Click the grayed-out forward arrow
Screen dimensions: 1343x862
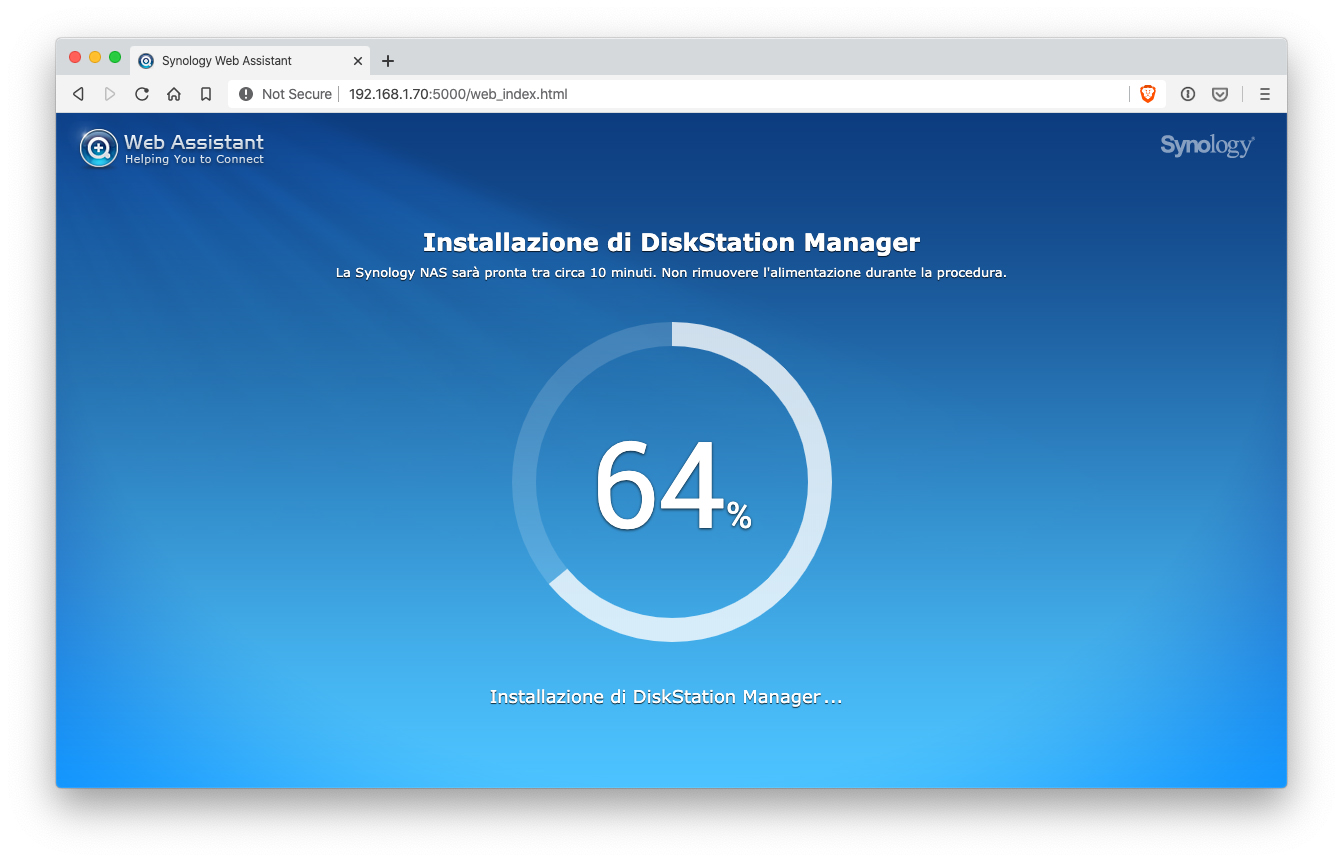[110, 94]
